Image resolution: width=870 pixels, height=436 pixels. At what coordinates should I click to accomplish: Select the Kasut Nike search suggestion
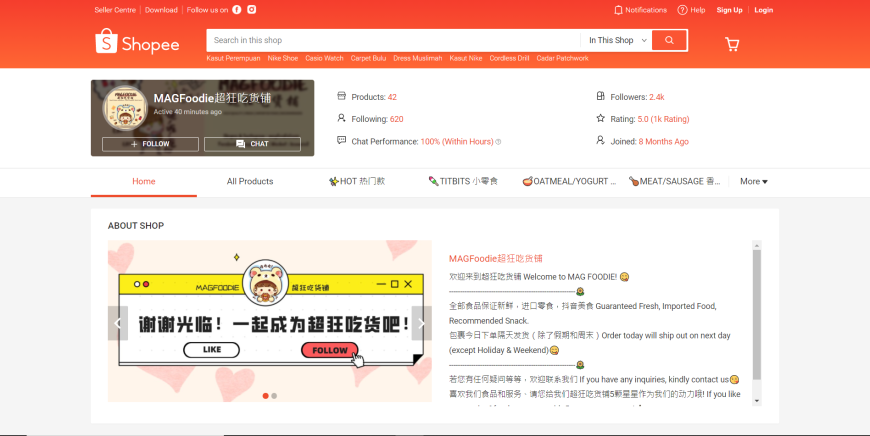[466, 58]
